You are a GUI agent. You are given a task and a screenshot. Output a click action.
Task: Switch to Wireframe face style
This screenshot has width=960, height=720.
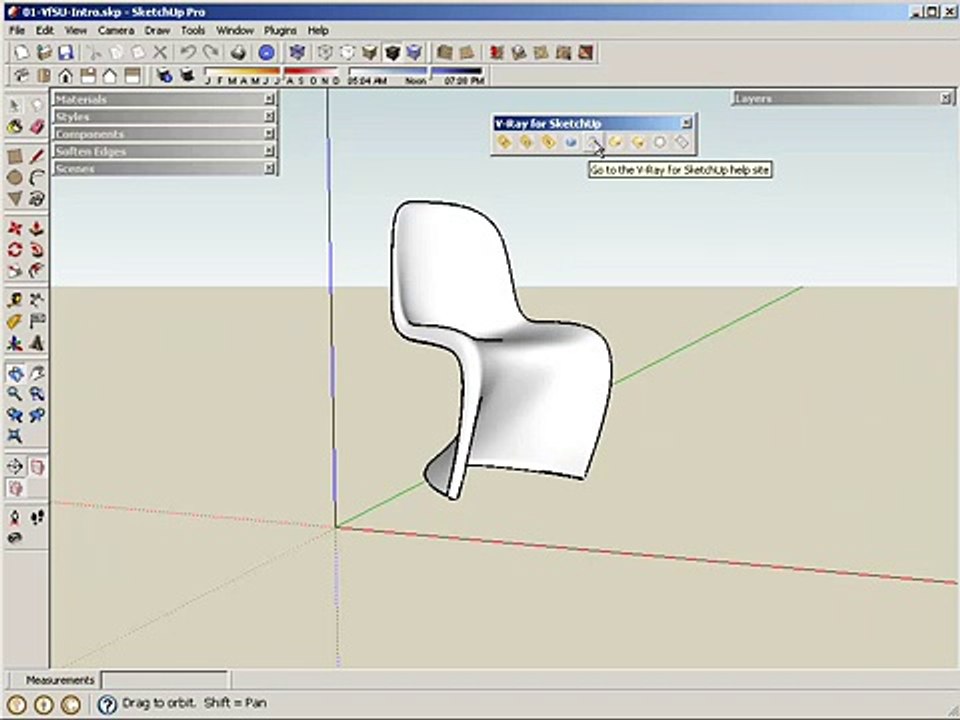tap(325, 53)
